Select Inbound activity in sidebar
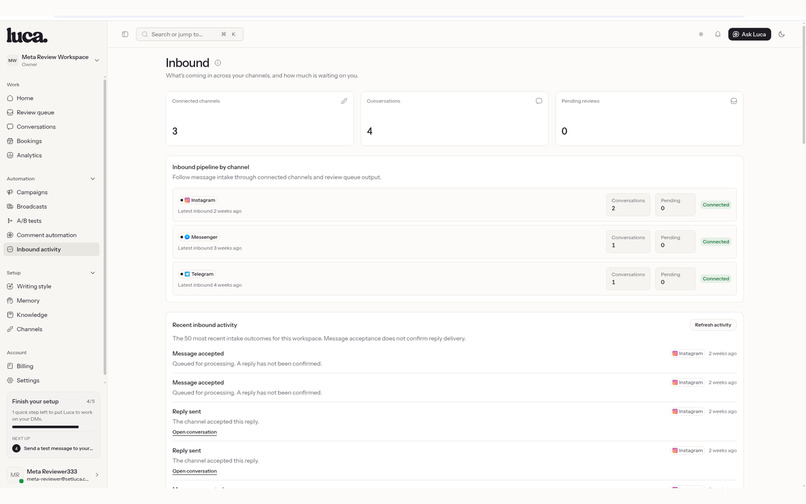 51,249
